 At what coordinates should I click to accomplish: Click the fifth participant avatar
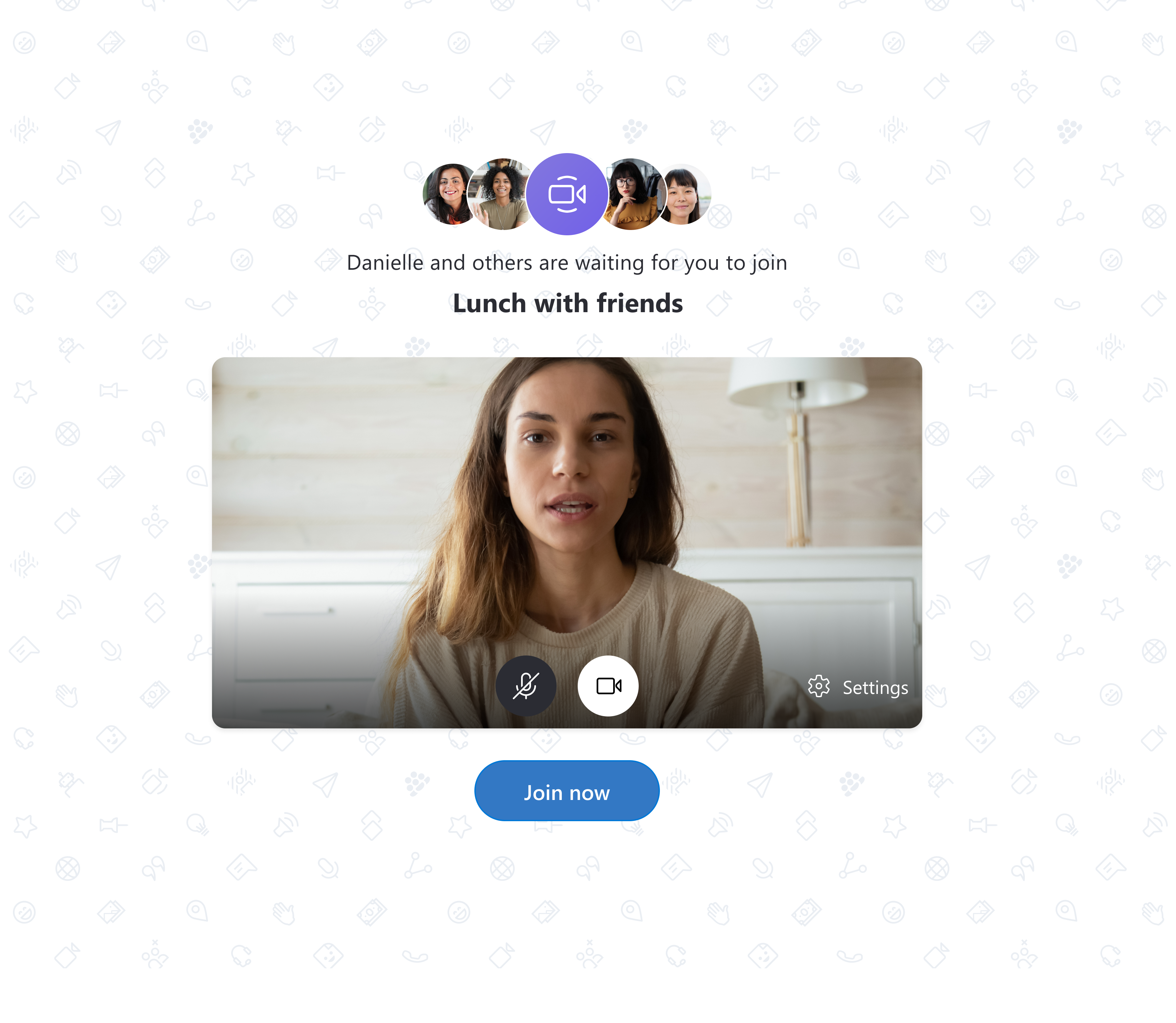coord(683,193)
